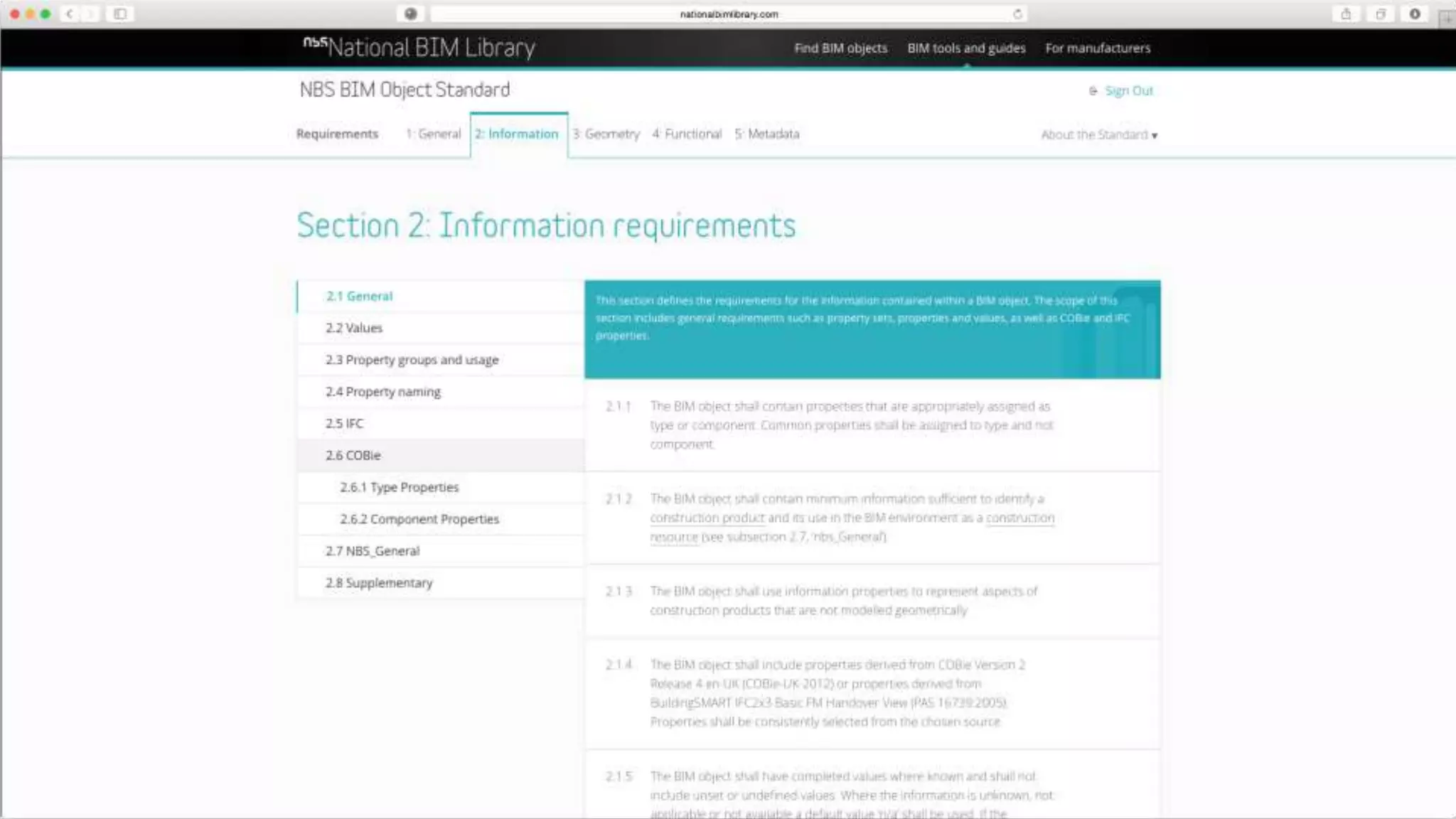Click the Sign Out link
The image size is (1456, 819).
pos(1128,91)
